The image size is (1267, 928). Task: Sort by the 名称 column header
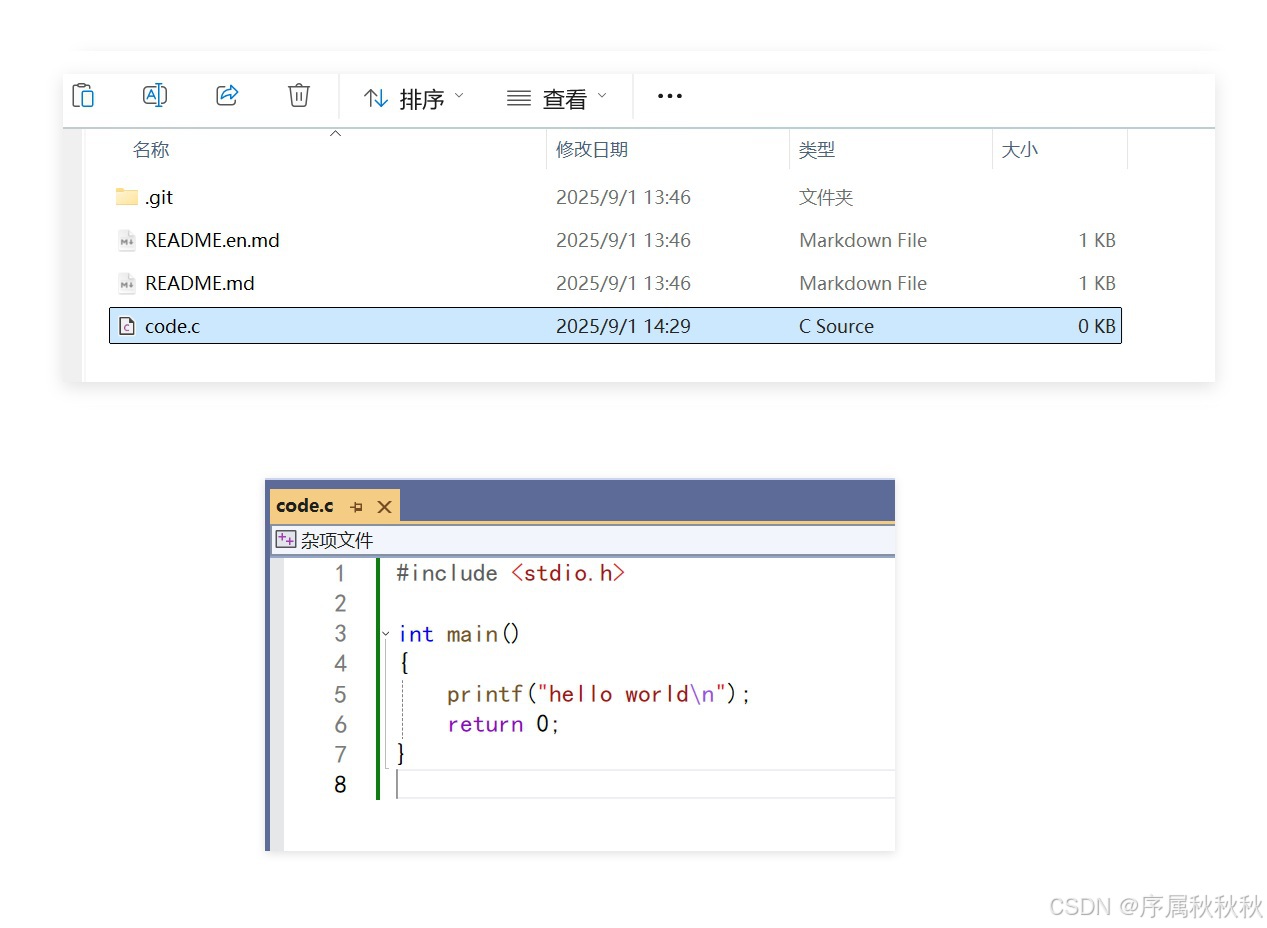click(151, 149)
